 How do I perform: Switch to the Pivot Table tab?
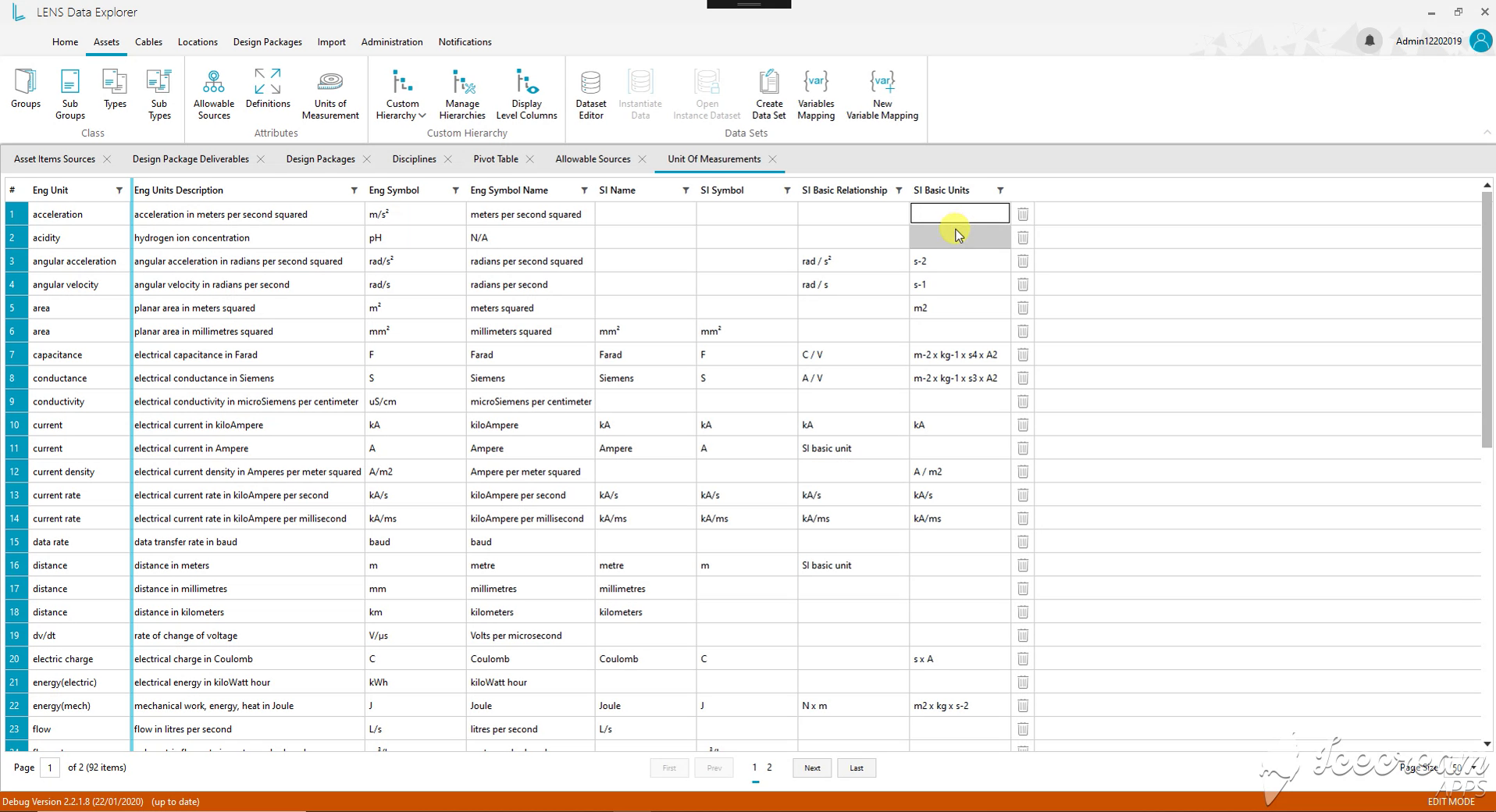pyautogui.click(x=496, y=159)
